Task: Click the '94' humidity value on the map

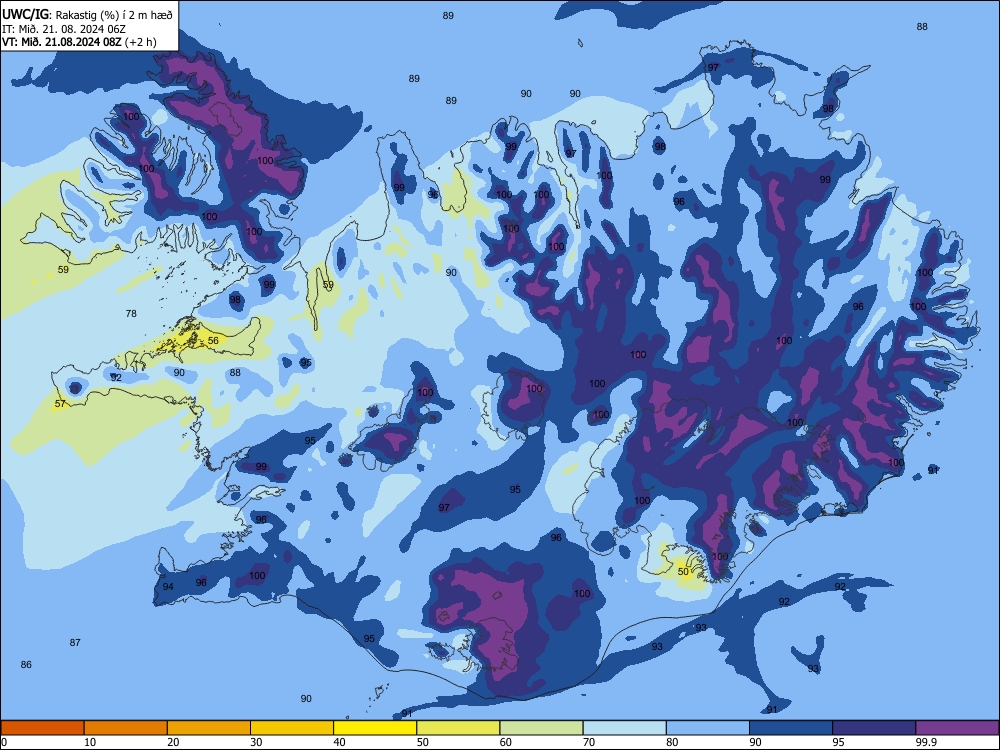Action: (168, 587)
